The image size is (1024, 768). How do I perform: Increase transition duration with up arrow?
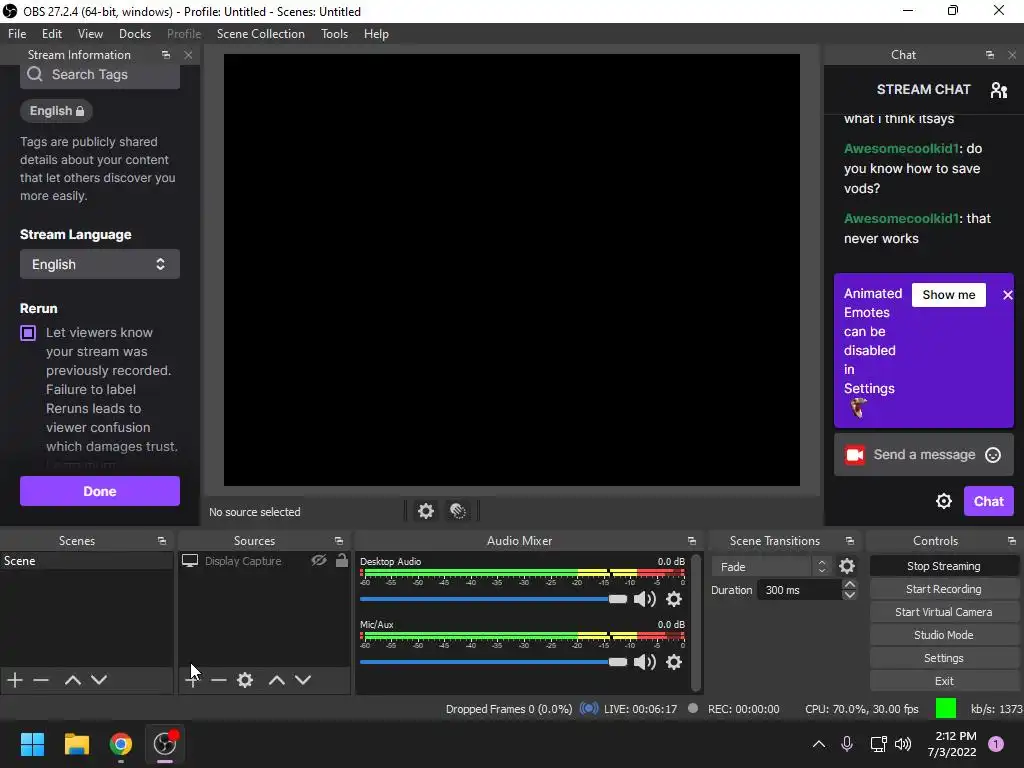click(x=850, y=584)
